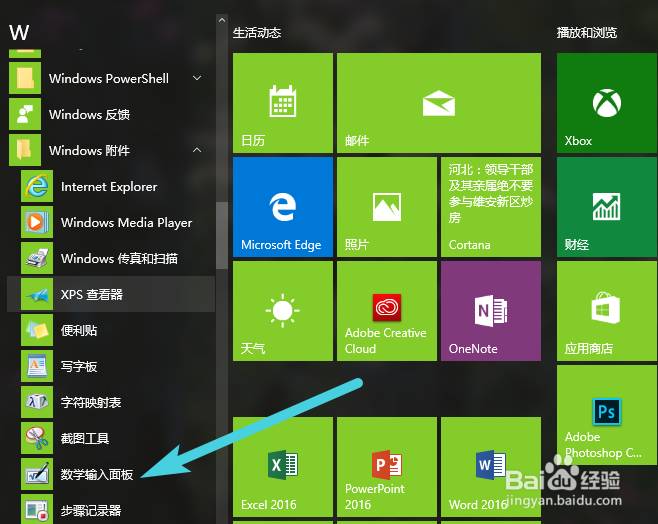Launch the Adobe Creative Cloud tile

pyautogui.click(x=387, y=311)
